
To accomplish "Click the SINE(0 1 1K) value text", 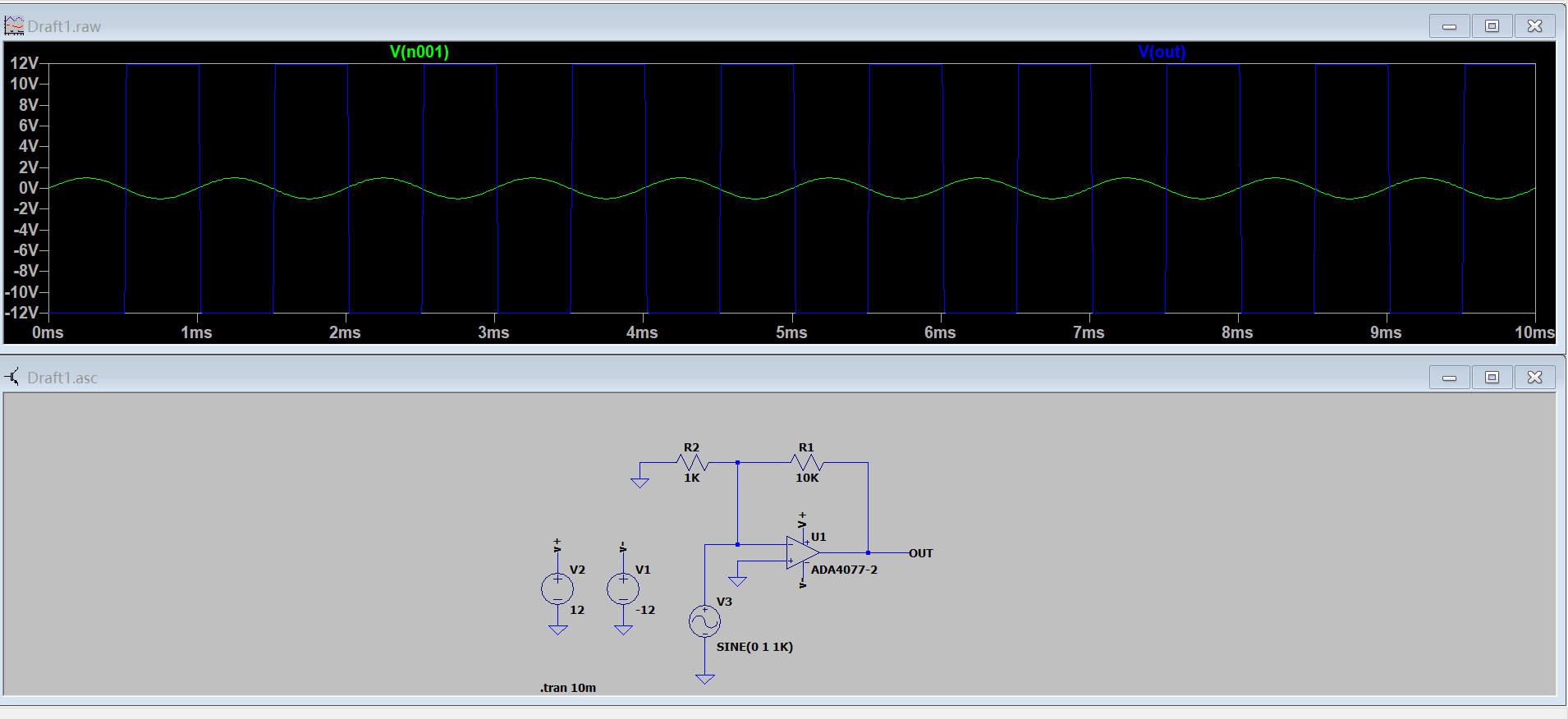I will 754,647.
